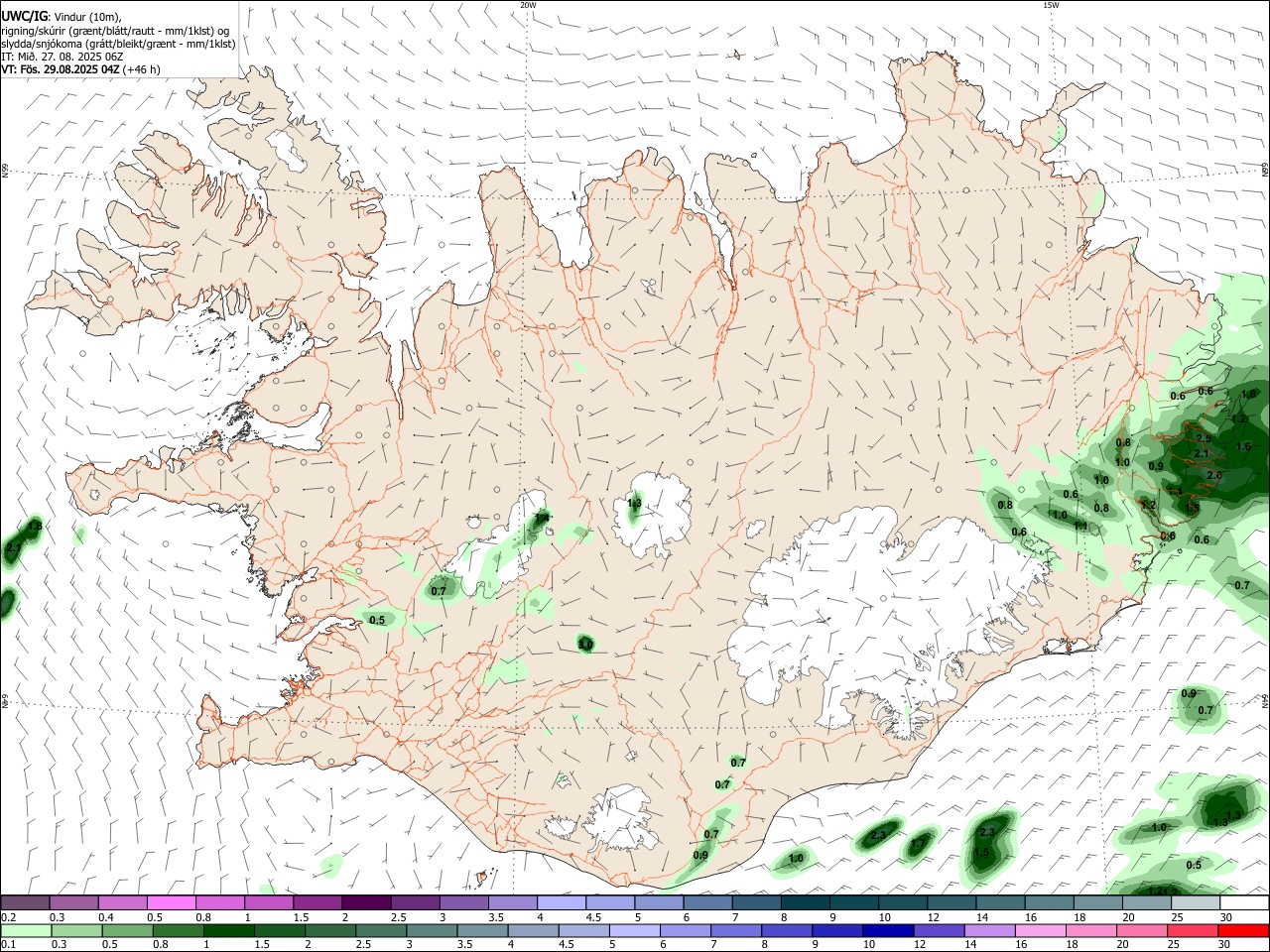
Task: Click the palest green swatch starting the lower legend row
Action: (26, 930)
